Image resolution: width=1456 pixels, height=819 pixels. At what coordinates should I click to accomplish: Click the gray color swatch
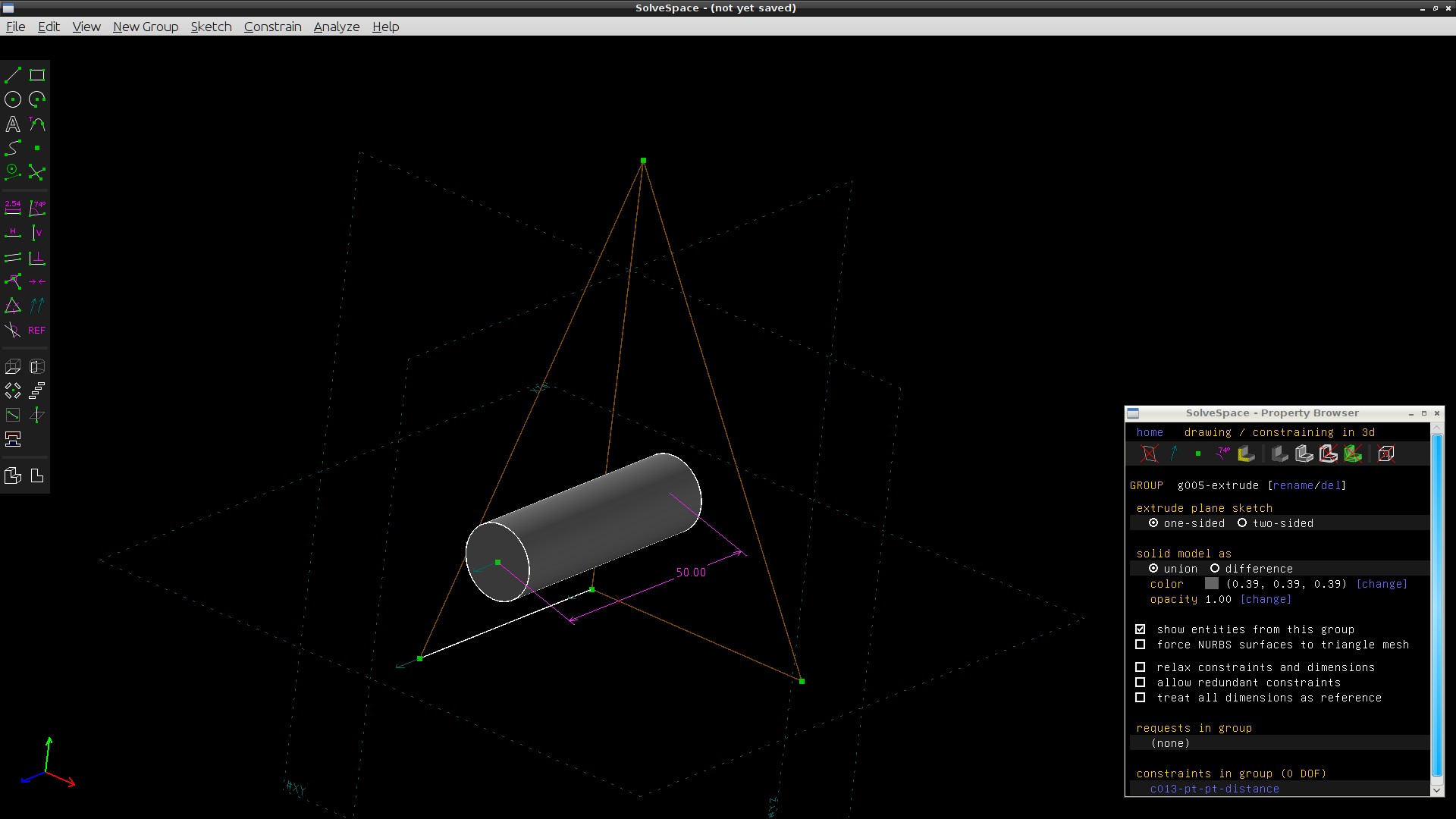(1211, 584)
